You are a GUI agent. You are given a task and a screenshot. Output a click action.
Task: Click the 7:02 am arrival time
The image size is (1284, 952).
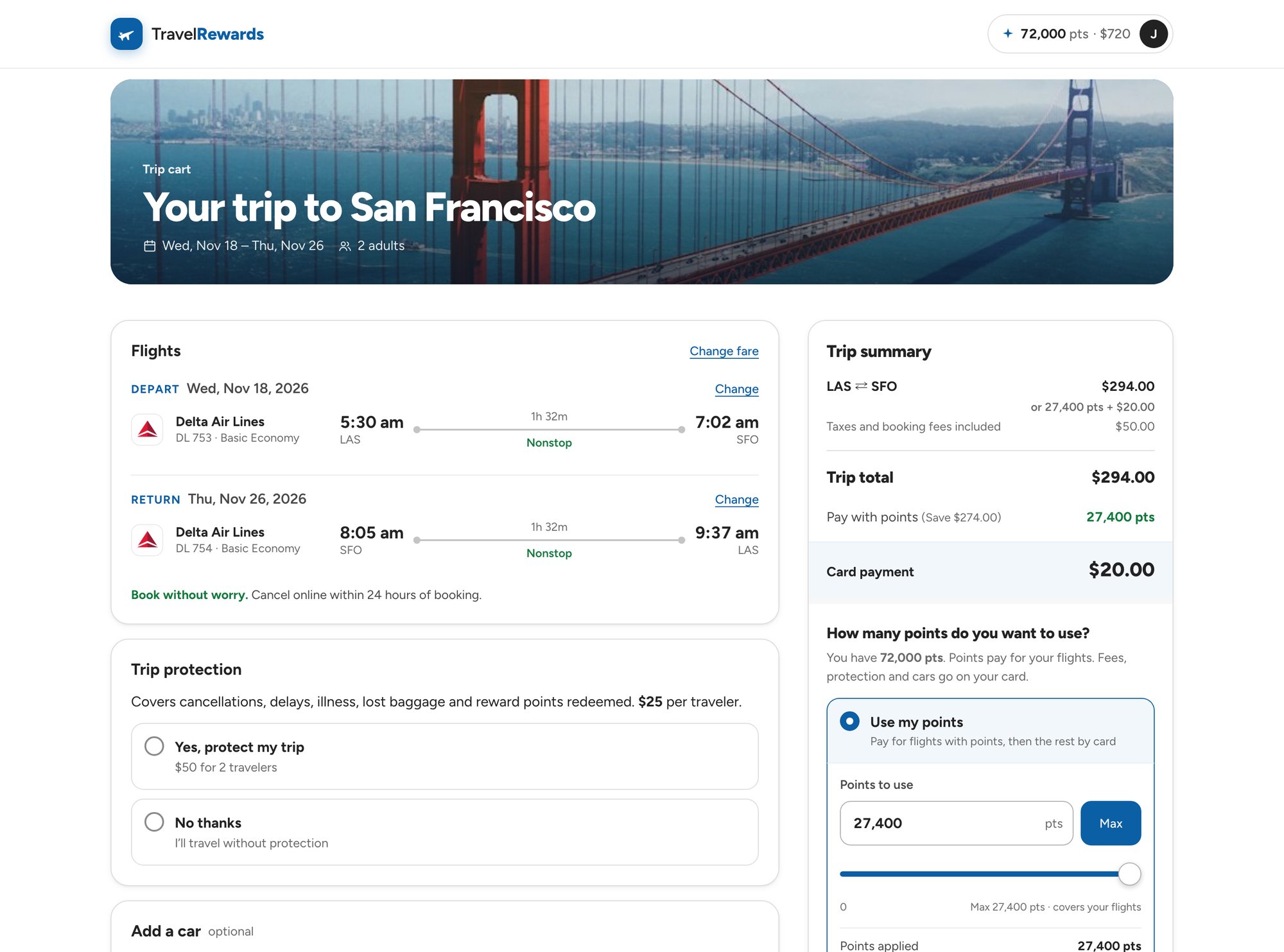pos(727,422)
